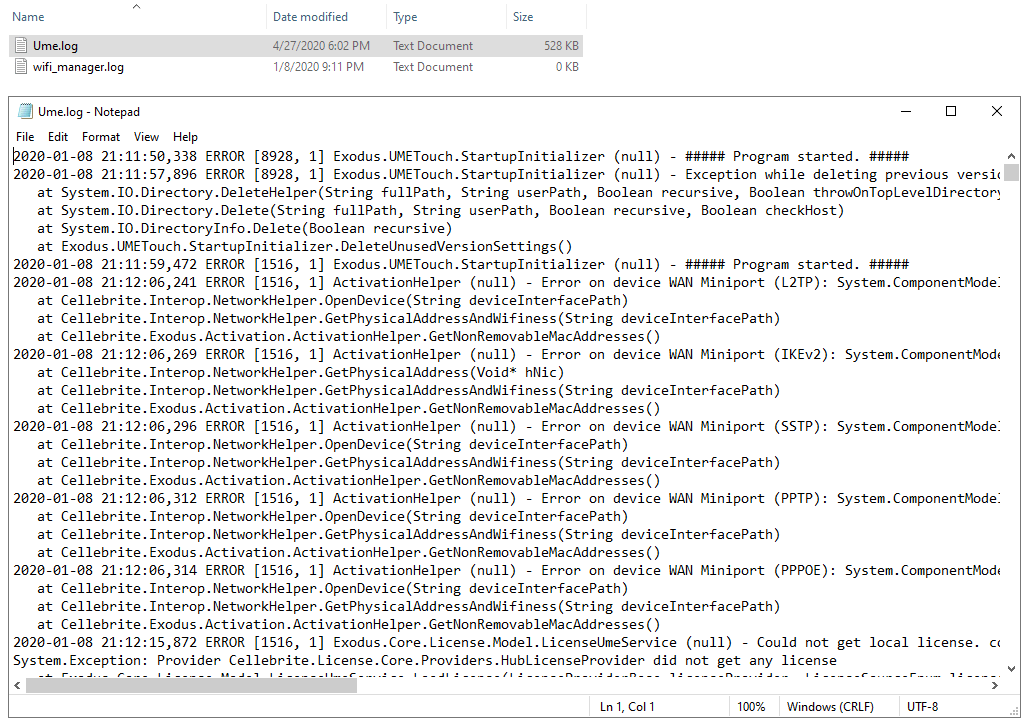Click the vertical scrollbar up arrow

click(x=1011, y=156)
